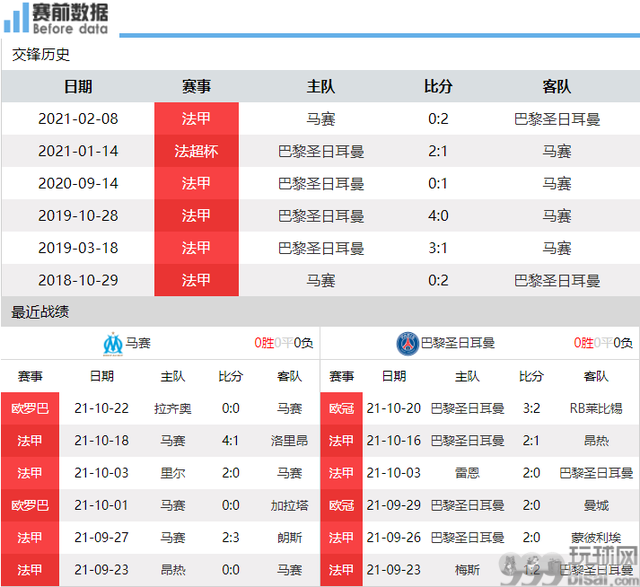The height and width of the screenshot is (587, 640).
Task: Click 欧罗巴 badge in the 21-10-22 row
Action: click(x=30, y=409)
